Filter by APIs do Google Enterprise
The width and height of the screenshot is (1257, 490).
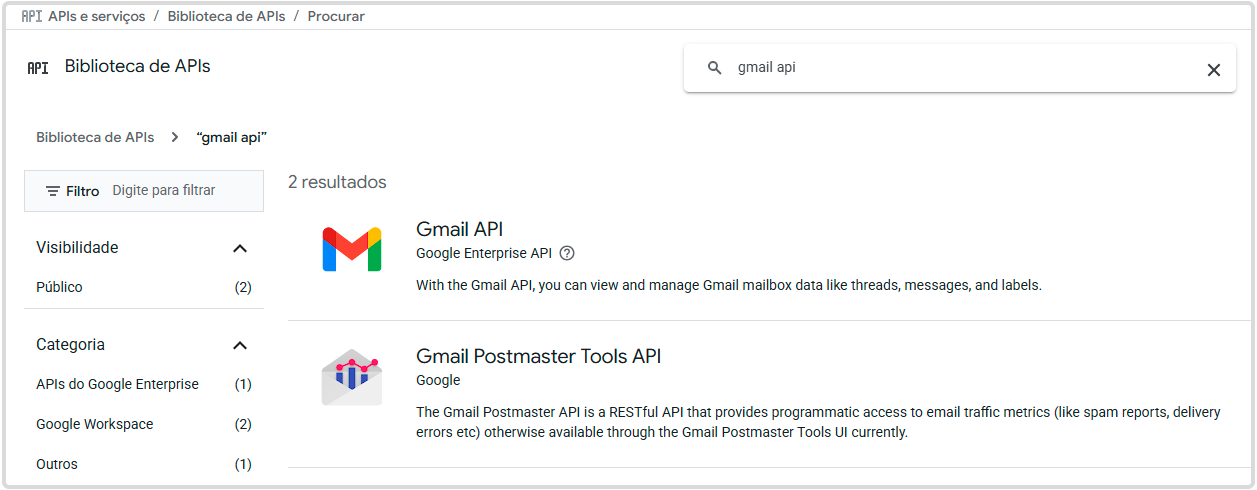(117, 384)
